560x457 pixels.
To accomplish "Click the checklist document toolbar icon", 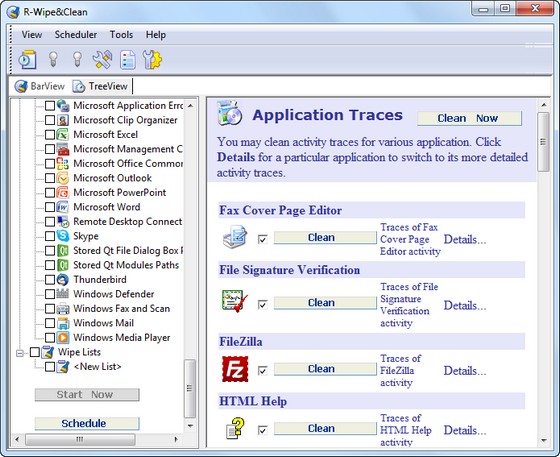I will coord(128,59).
